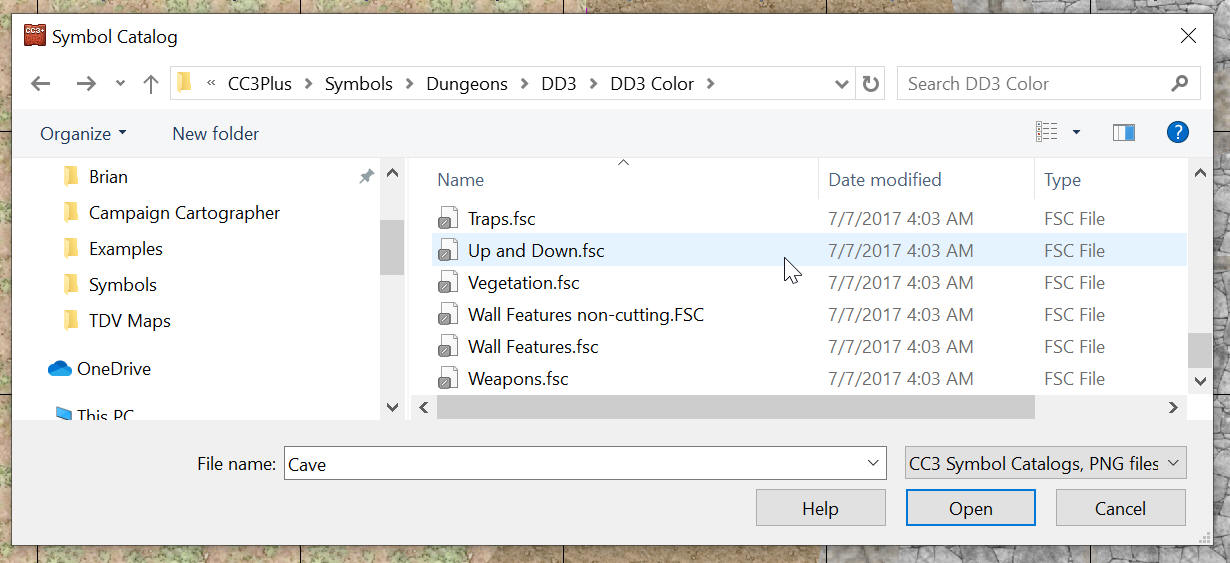Screen dimensions: 1230x563
Task: Expand chevron after DD3 Color breadcrumb
Action: coord(711,84)
